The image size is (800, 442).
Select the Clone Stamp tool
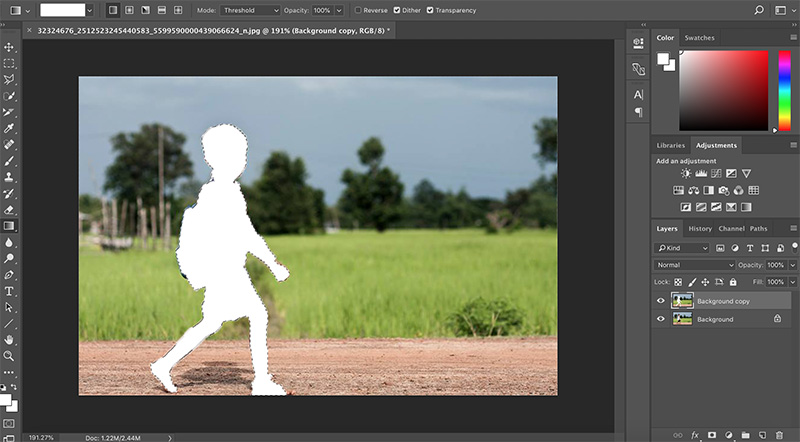click(x=9, y=177)
